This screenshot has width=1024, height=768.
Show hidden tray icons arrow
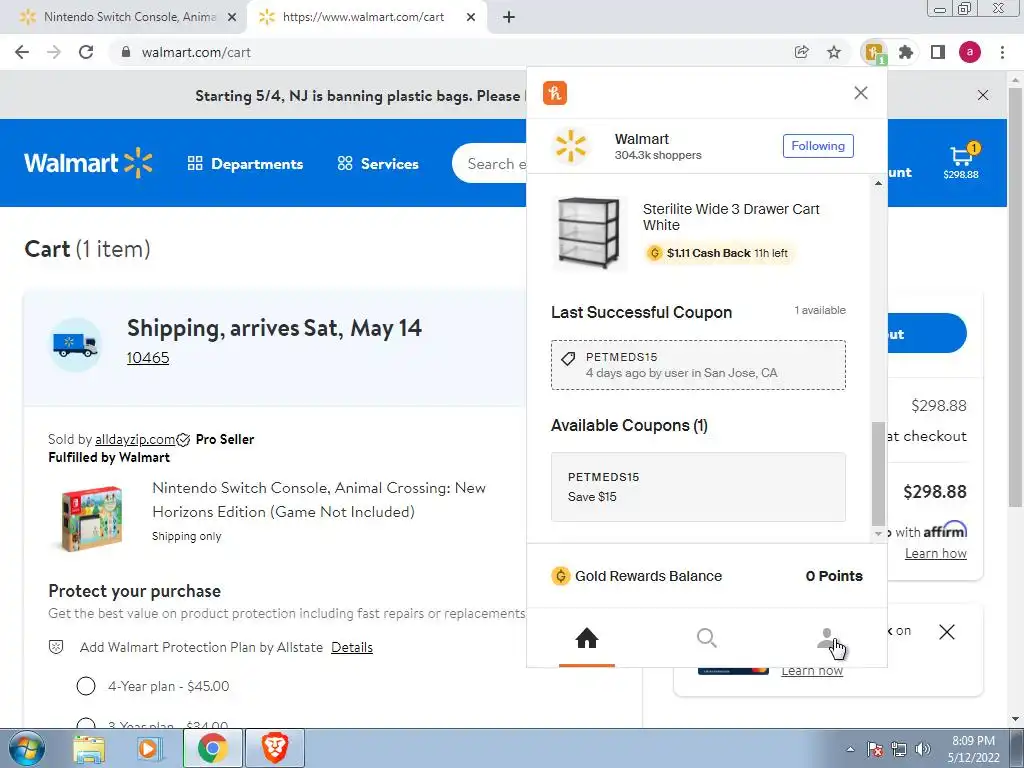click(850, 749)
